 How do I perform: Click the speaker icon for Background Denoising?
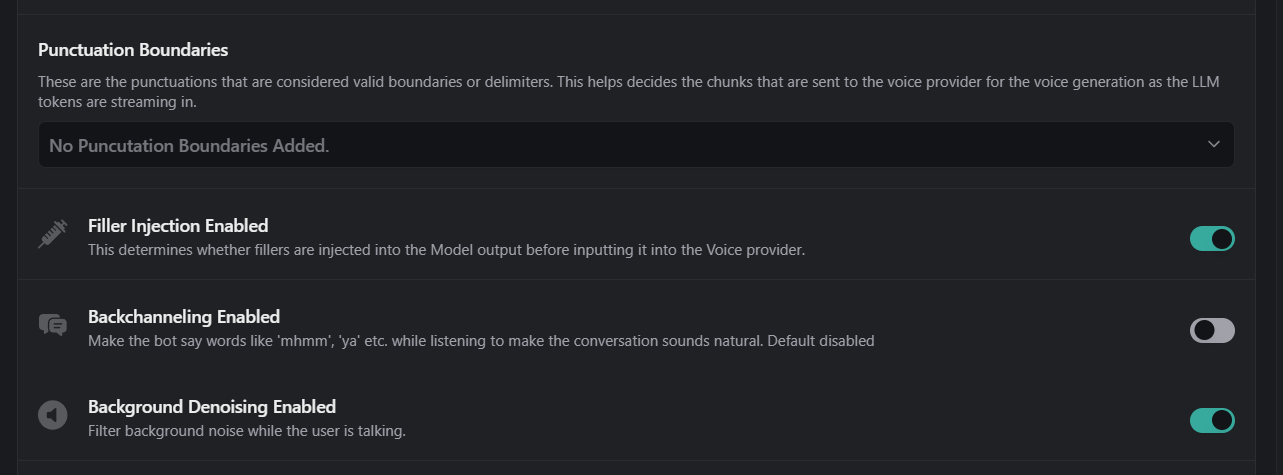coord(52,415)
